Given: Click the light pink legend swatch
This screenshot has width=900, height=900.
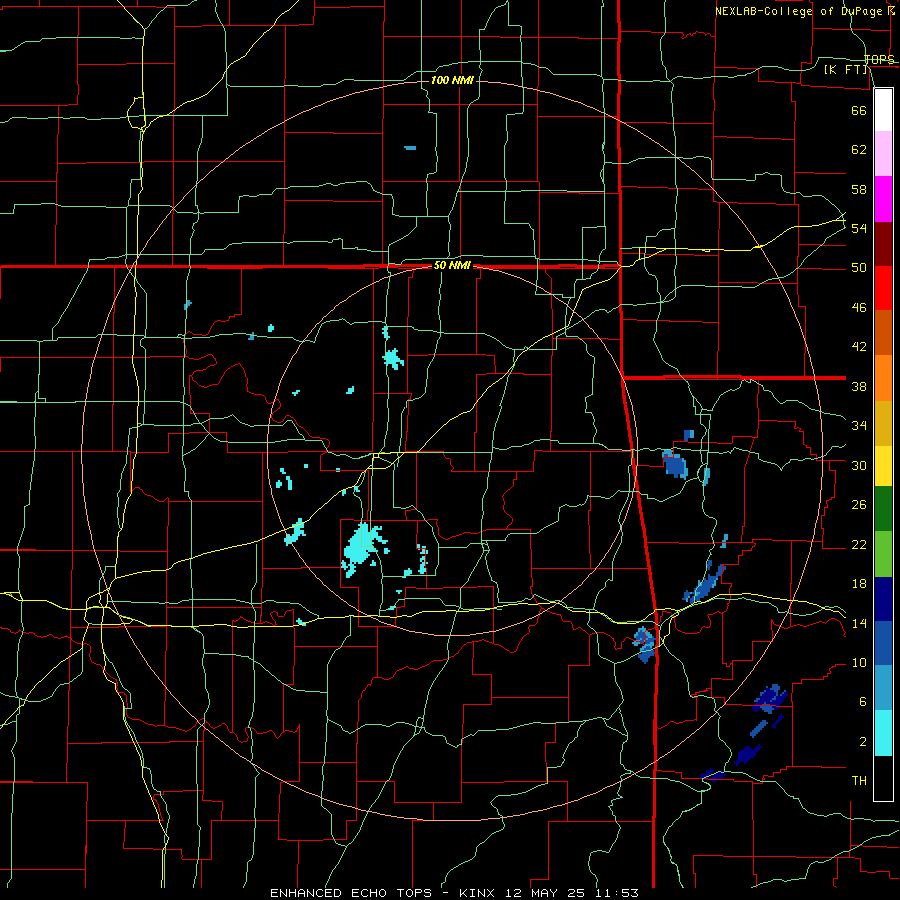Looking at the screenshot, I should click(883, 154).
